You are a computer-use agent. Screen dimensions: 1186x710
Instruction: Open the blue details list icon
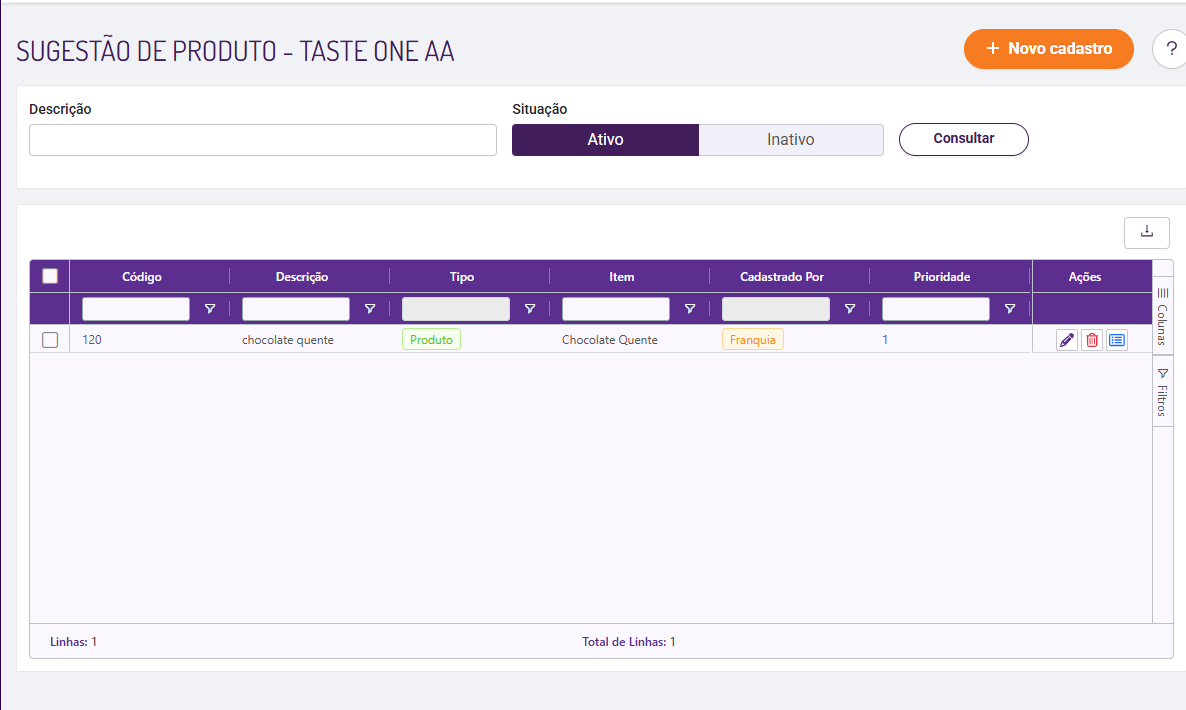(1117, 340)
